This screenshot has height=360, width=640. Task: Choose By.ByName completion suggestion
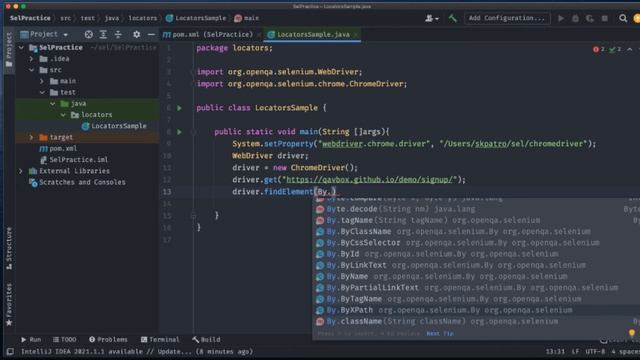coord(476,277)
